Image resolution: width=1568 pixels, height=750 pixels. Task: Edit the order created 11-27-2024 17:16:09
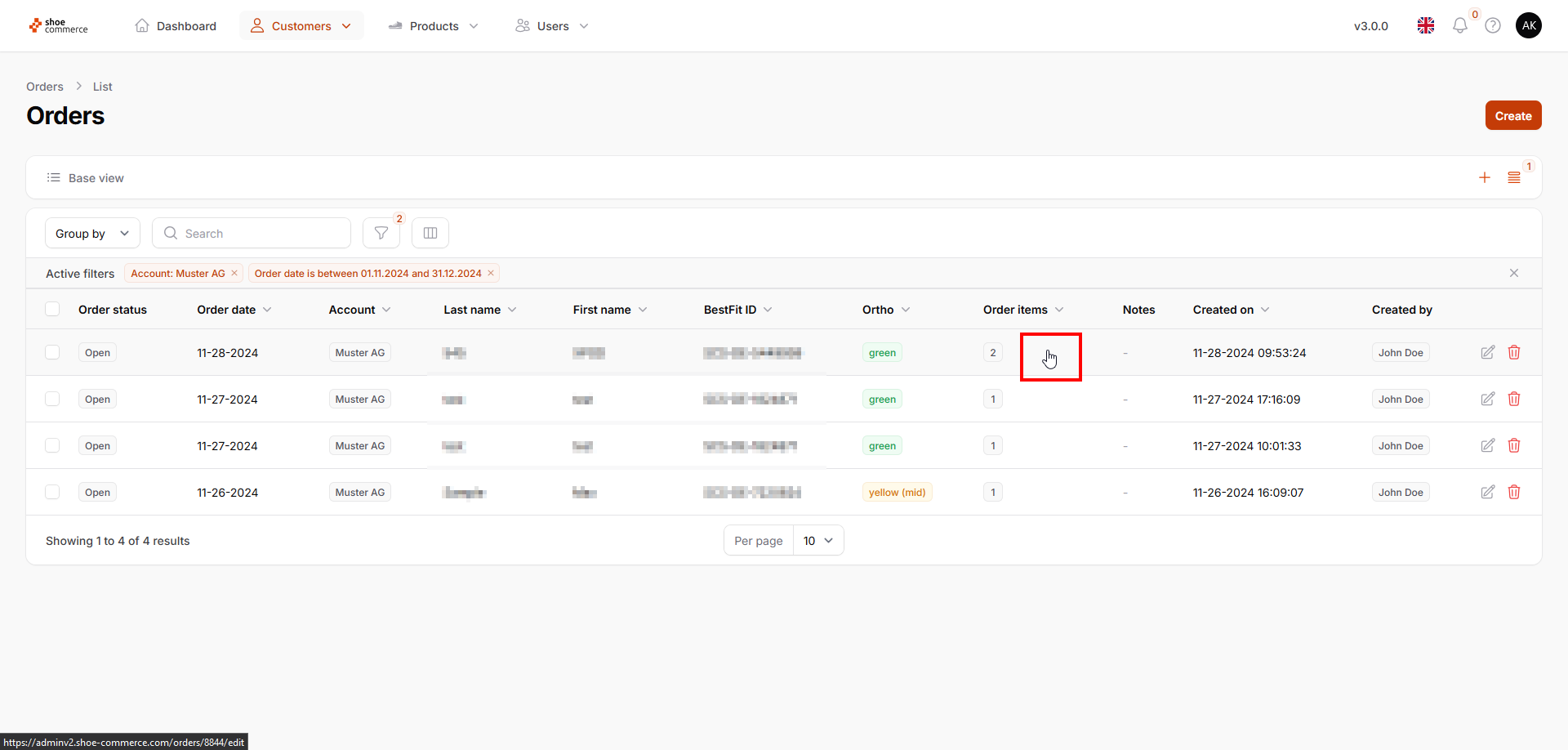1488,400
